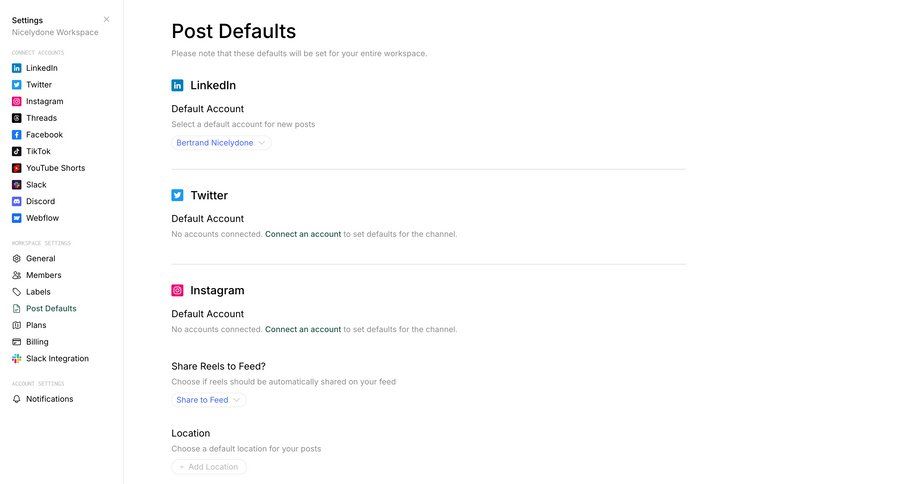Open Instagram account via sidebar icon
900x484 pixels.
pyautogui.click(x=17, y=101)
